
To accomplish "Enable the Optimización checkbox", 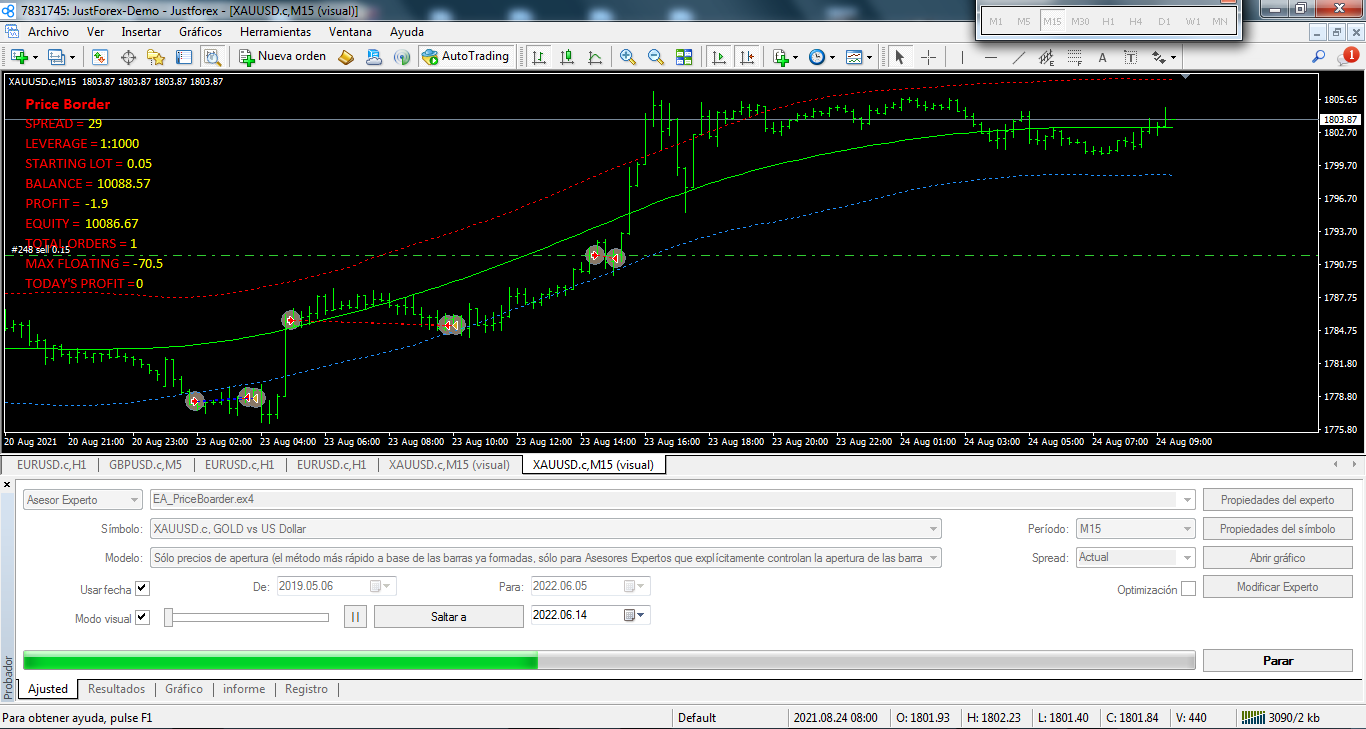I will pyautogui.click(x=1188, y=589).
